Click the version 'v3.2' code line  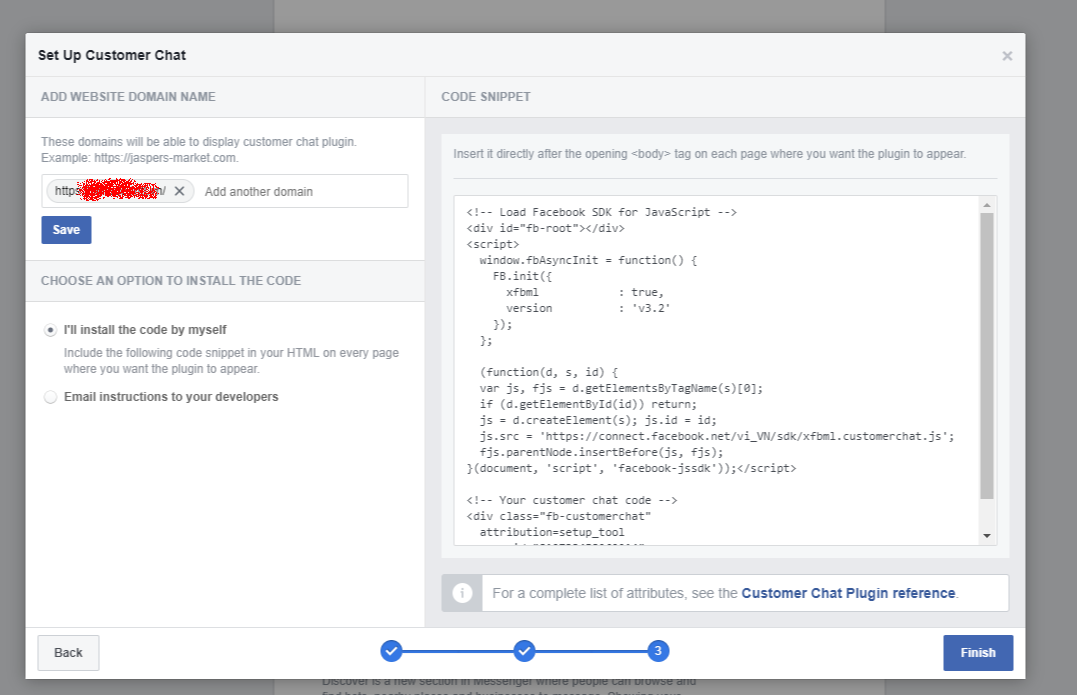pyautogui.click(x=588, y=308)
